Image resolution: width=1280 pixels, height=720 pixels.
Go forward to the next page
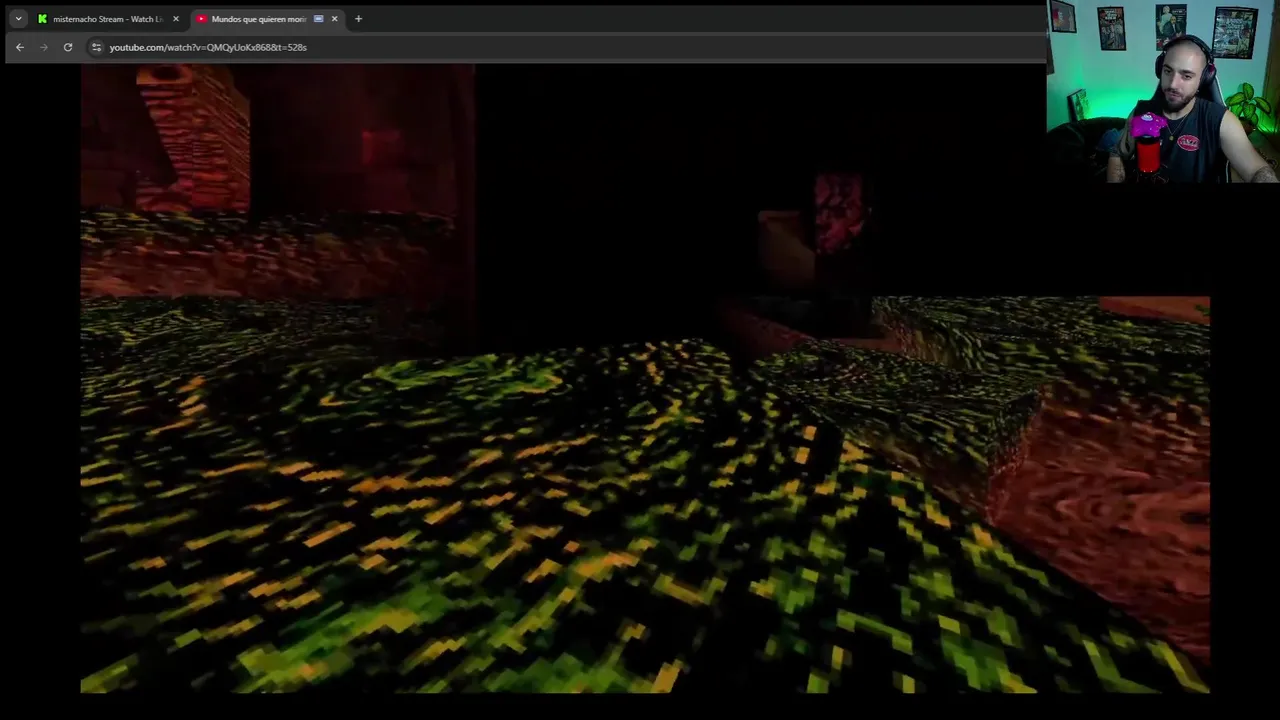tap(44, 47)
